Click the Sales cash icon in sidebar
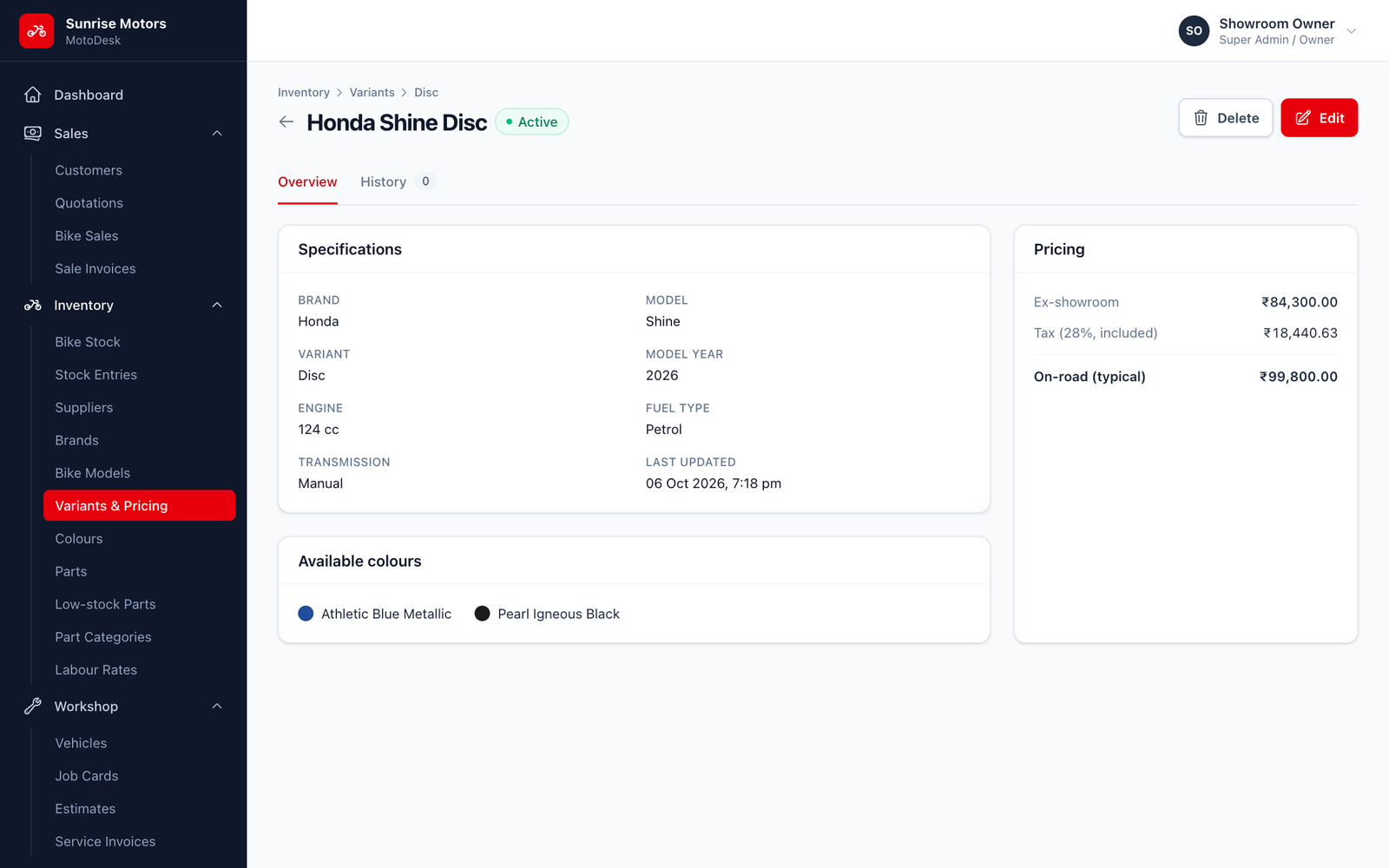This screenshot has width=1389, height=868. [33, 134]
